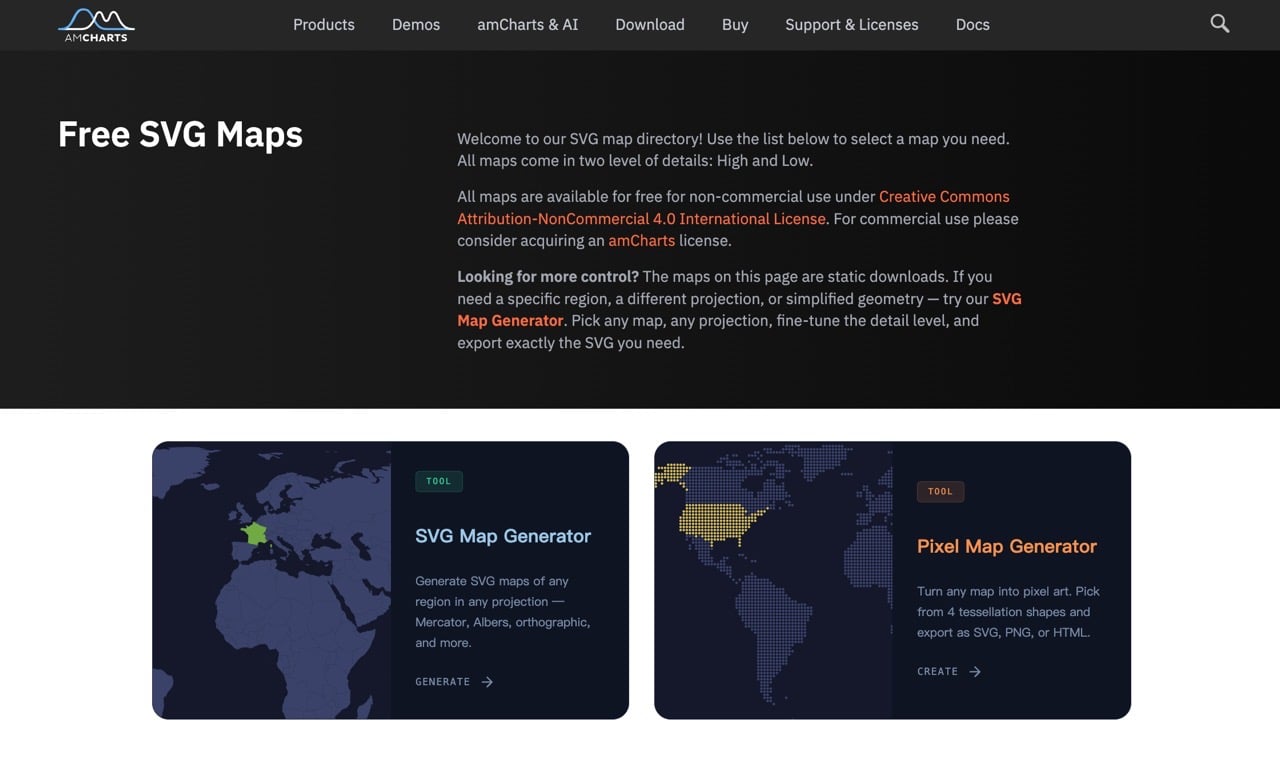Click the pixel map thumbnail of the Americas
The width and height of the screenshot is (1280, 766).
click(773, 580)
